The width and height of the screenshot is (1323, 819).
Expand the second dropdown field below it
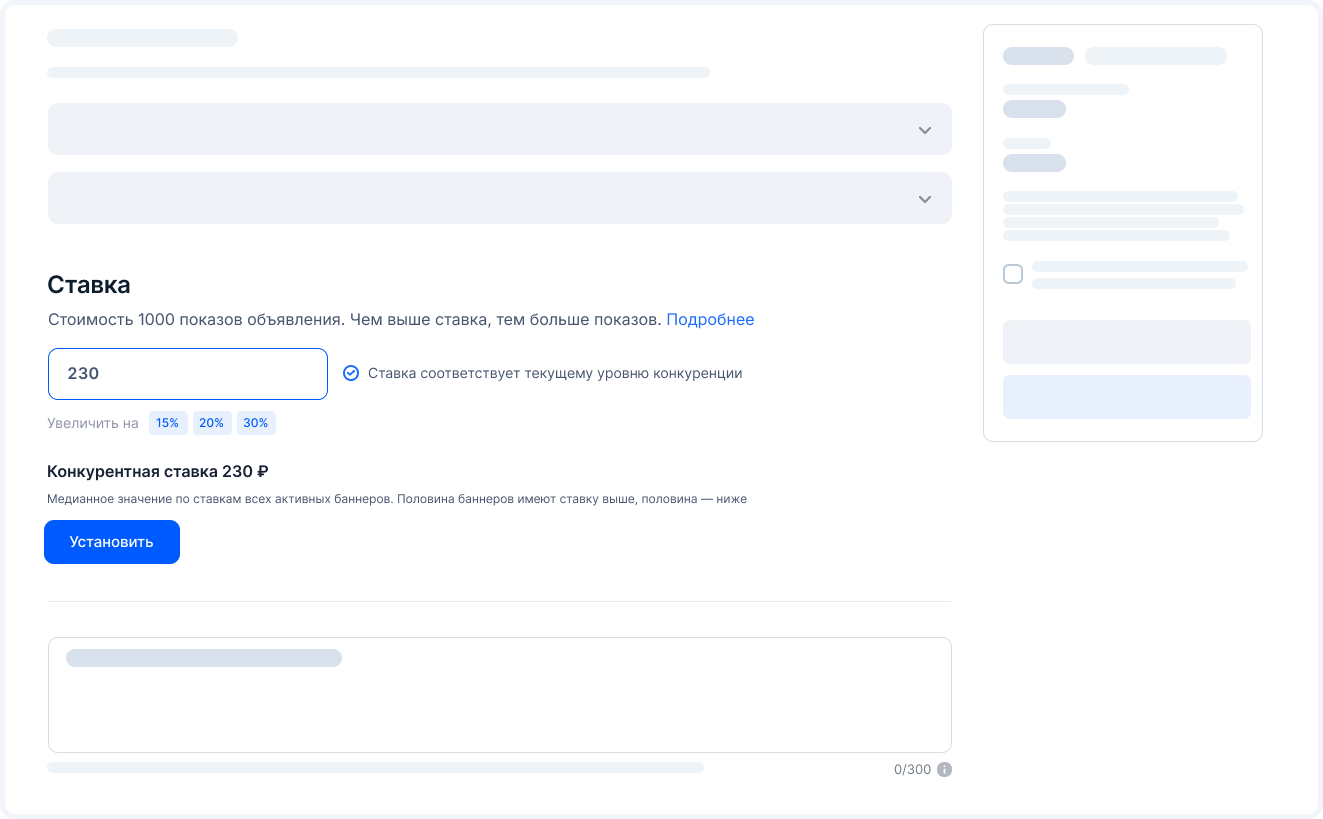tap(499, 198)
